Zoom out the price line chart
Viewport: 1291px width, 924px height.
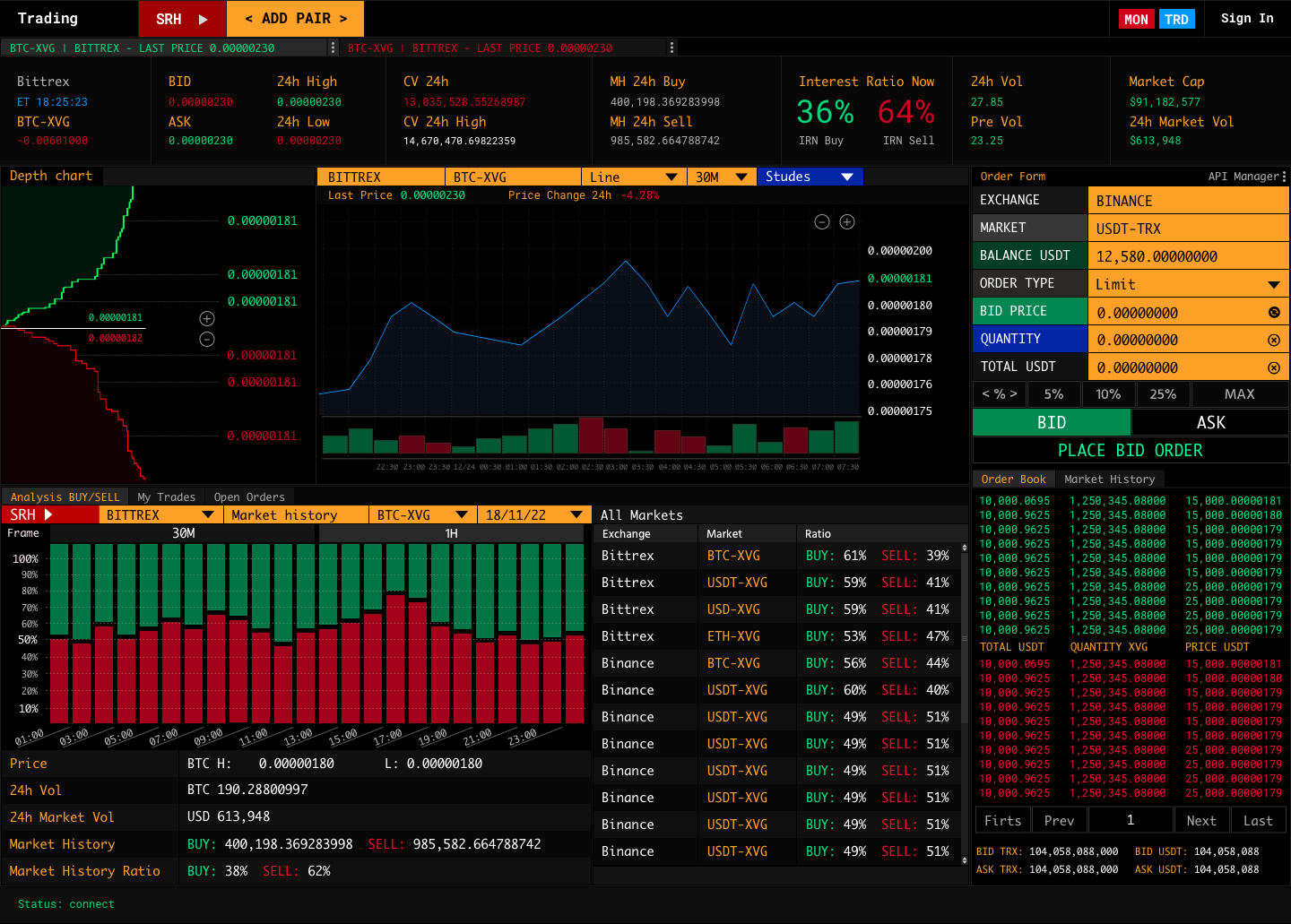tap(821, 221)
